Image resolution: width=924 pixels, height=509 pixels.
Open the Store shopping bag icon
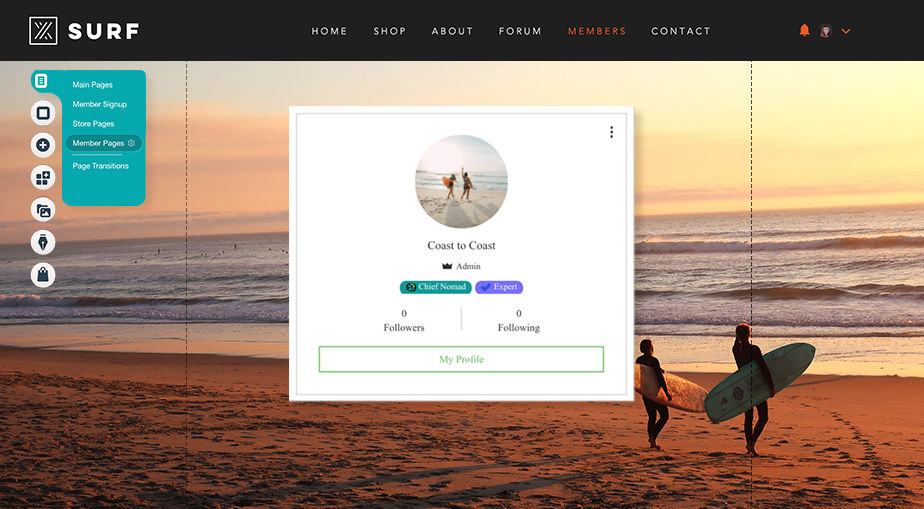[x=43, y=275]
